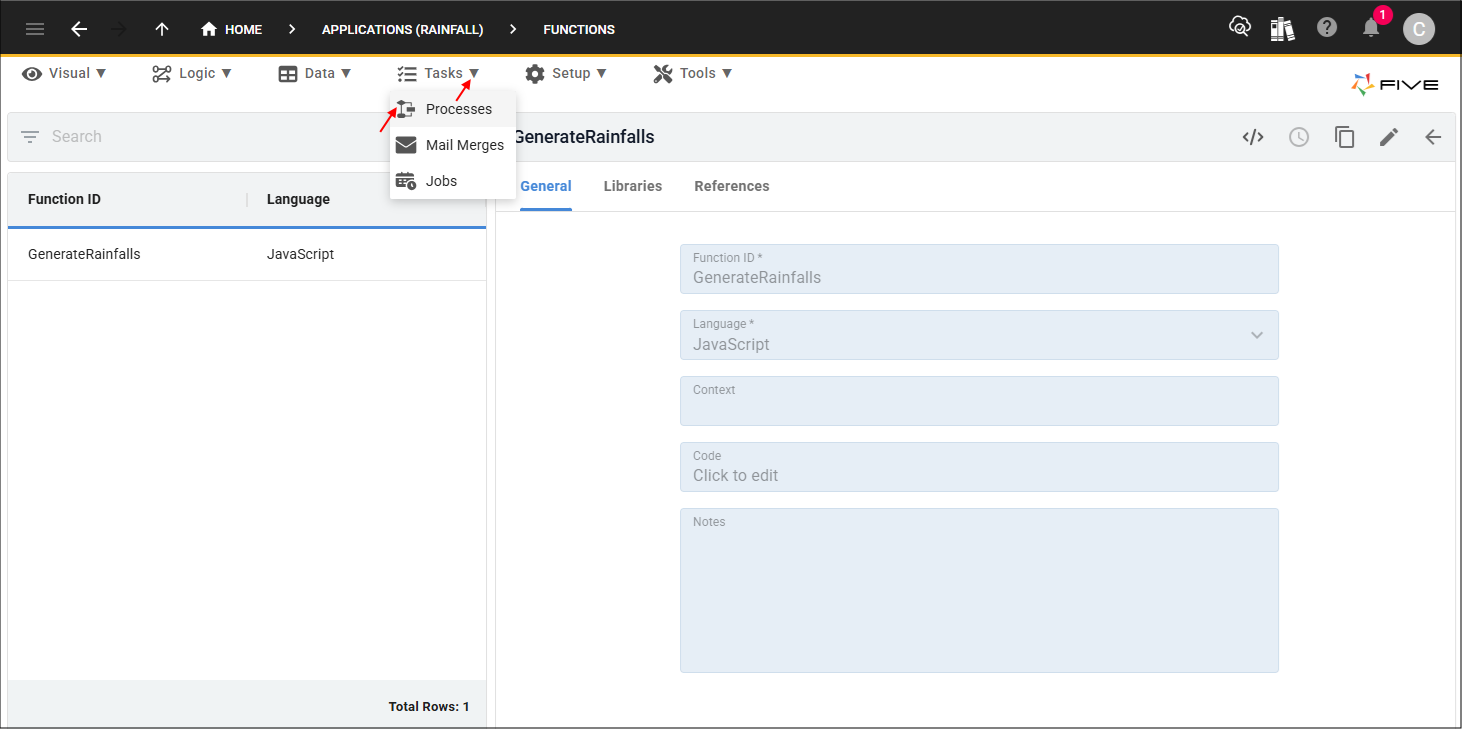Click into the Search field
Viewport: 1462px width, 729px height.
215,136
